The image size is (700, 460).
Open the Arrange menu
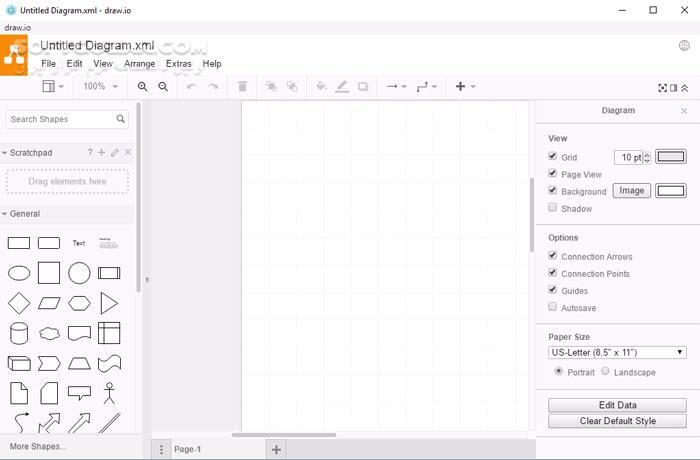click(x=139, y=64)
